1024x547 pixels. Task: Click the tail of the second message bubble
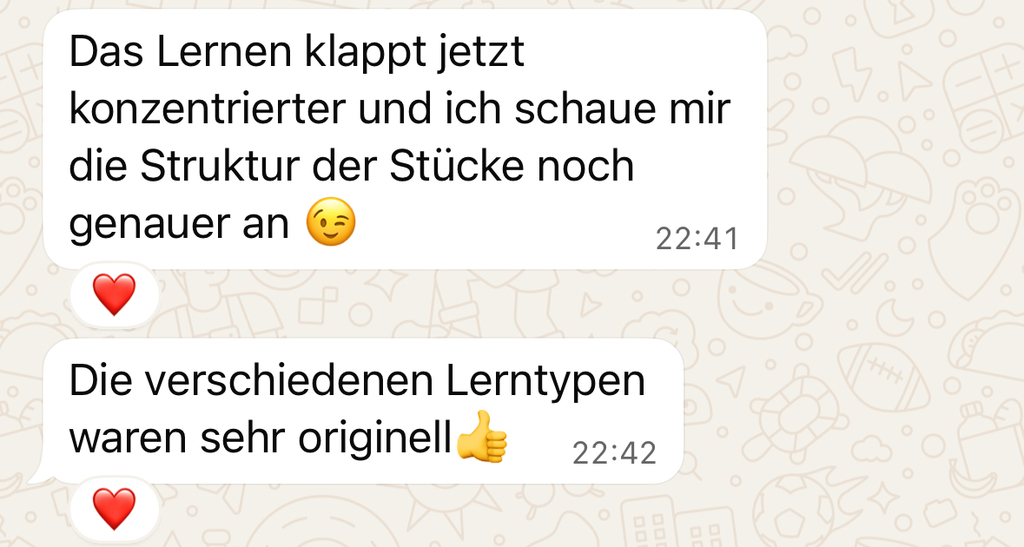tap(40, 475)
